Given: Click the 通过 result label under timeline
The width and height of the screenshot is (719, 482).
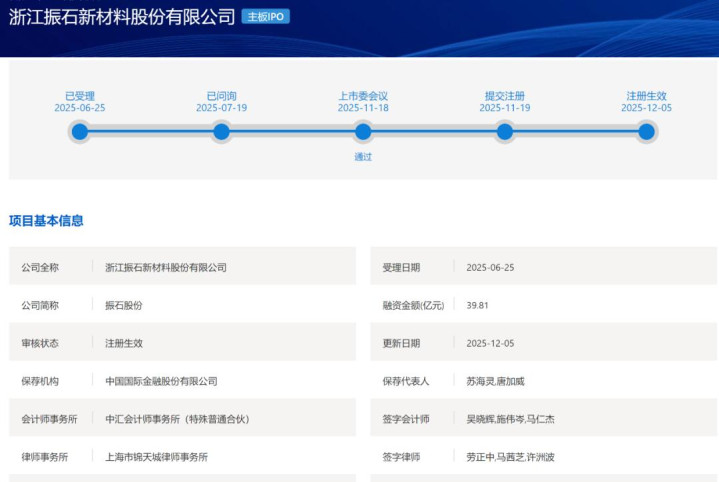Looking at the screenshot, I should tap(363, 157).
